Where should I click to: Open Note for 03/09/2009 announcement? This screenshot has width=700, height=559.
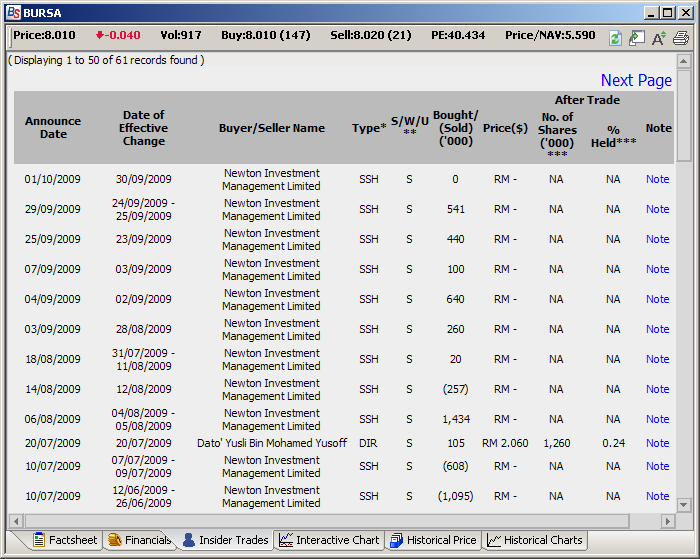point(657,329)
